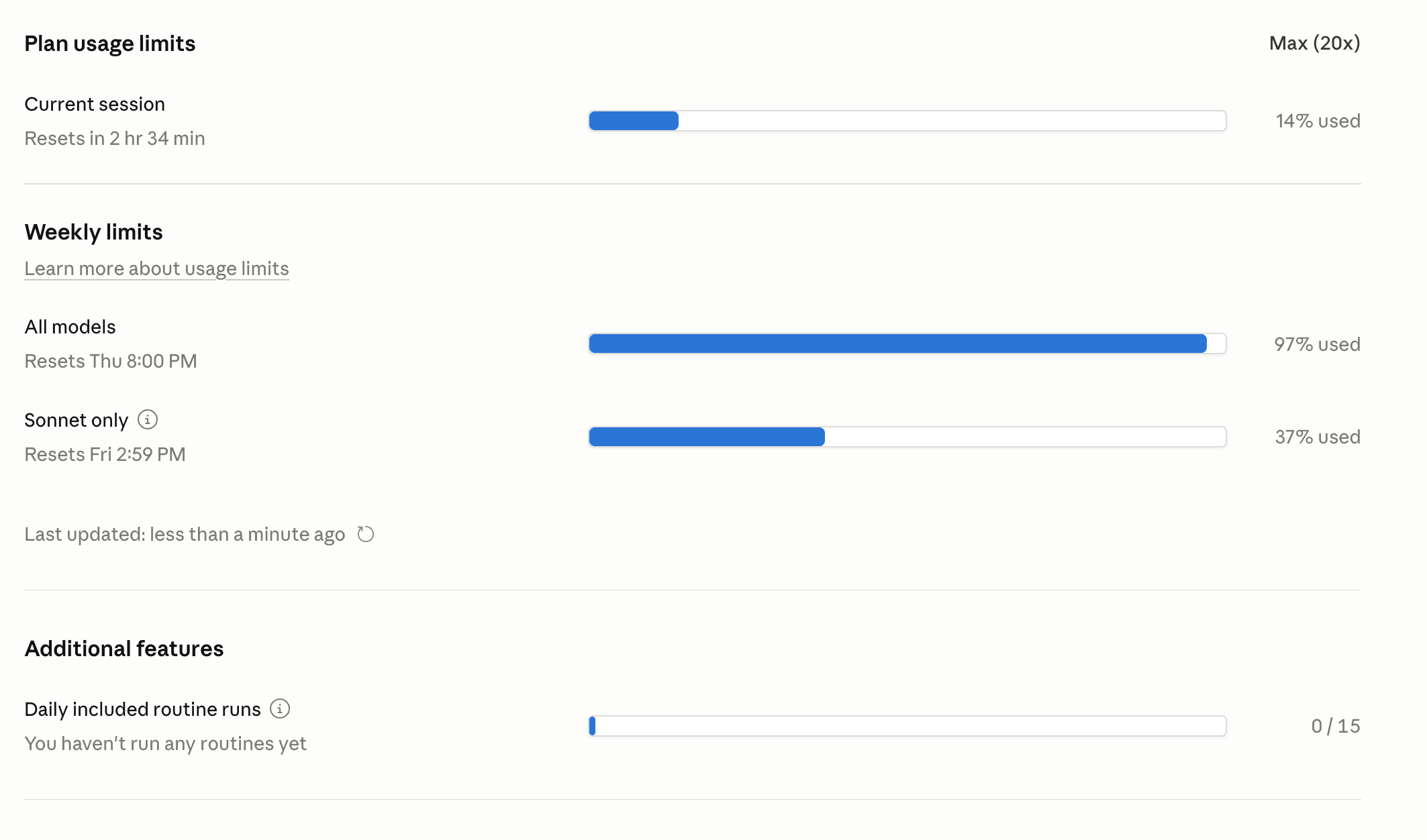
Task: Click the Current session usage bar
Action: [x=907, y=121]
